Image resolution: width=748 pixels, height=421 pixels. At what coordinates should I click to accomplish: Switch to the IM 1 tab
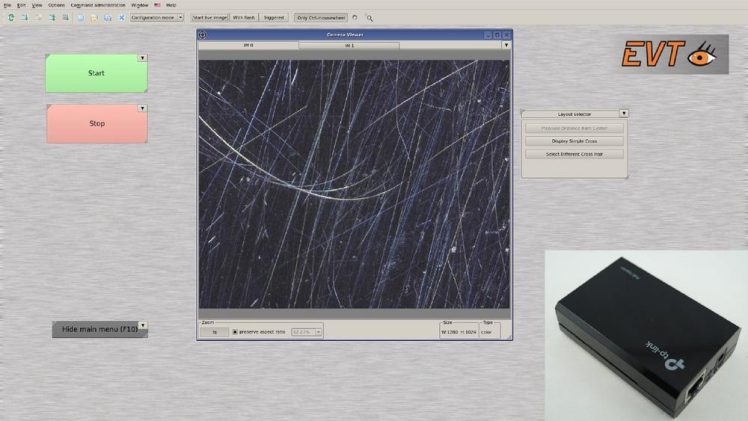coord(349,45)
